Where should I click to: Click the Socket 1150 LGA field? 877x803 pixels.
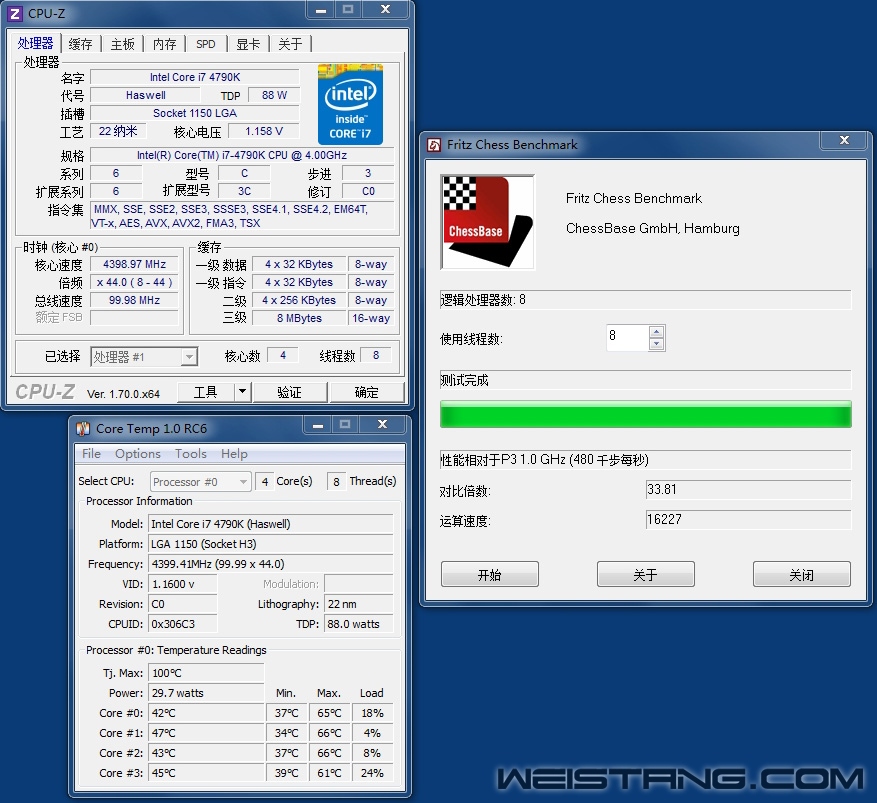pos(195,113)
